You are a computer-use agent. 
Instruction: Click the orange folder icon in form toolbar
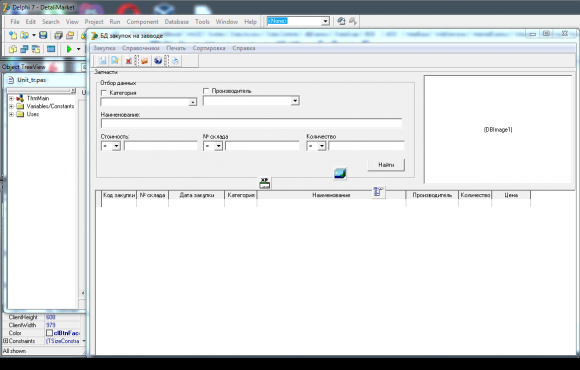point(145,61)
